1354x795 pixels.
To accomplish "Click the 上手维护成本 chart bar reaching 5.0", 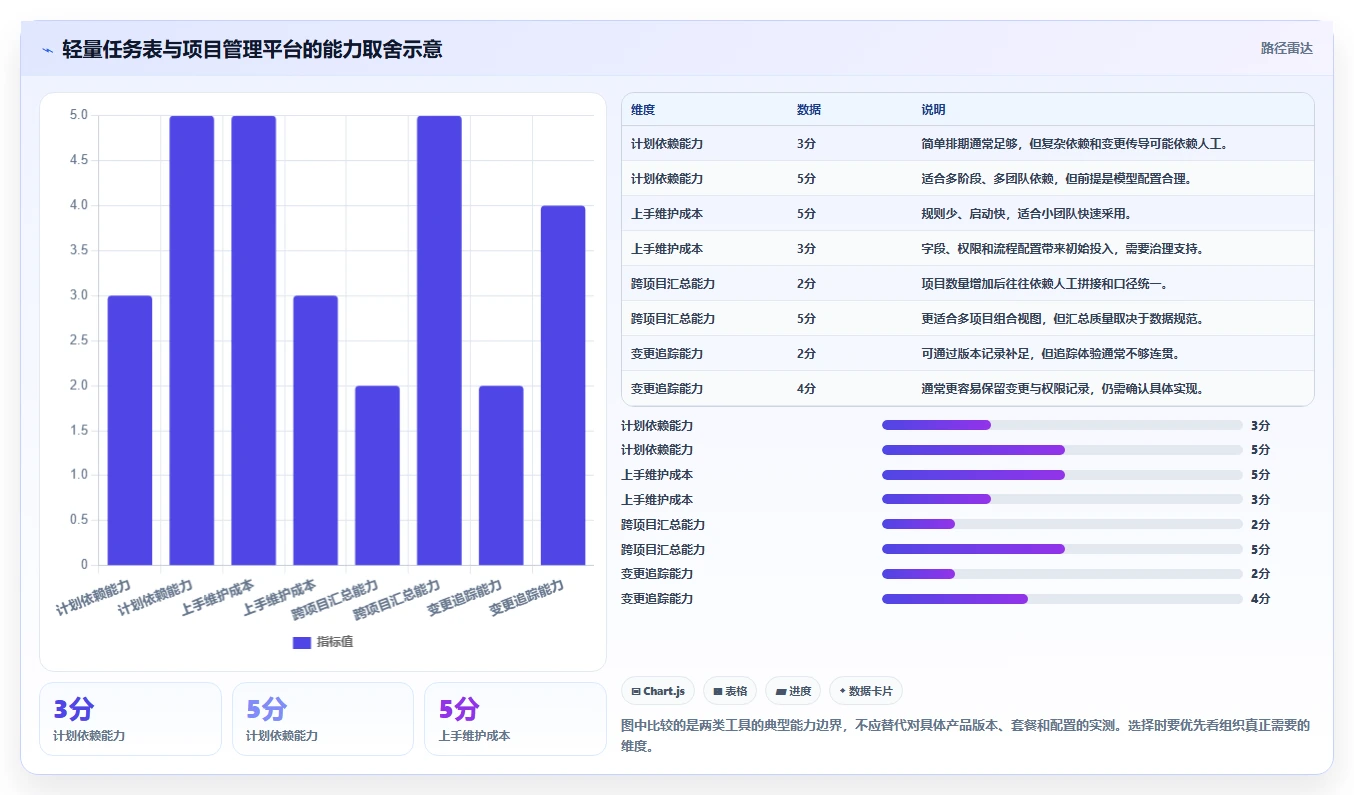I will pos(254,340).
